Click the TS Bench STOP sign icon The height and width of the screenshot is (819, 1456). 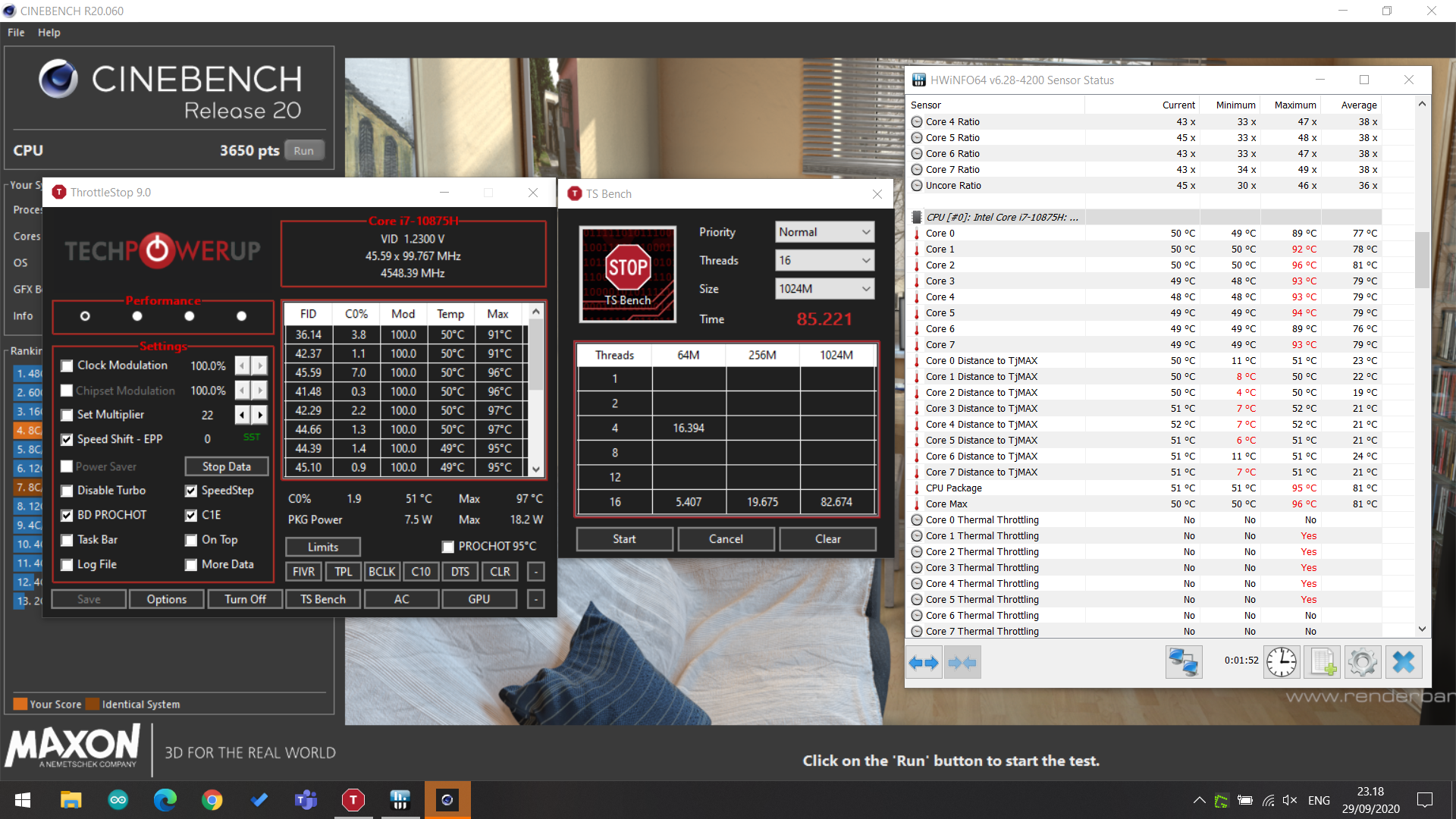point(627,275)
